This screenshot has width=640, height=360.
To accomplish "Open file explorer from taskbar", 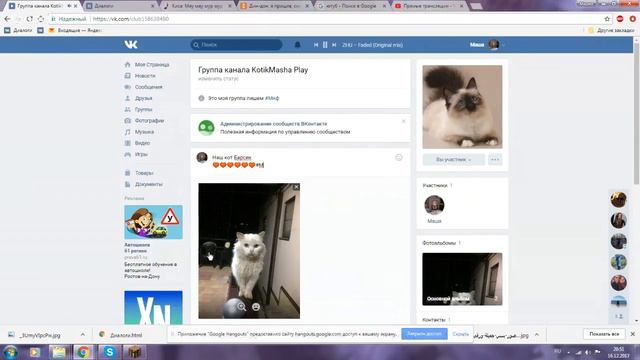I will [x=58, y=352].
